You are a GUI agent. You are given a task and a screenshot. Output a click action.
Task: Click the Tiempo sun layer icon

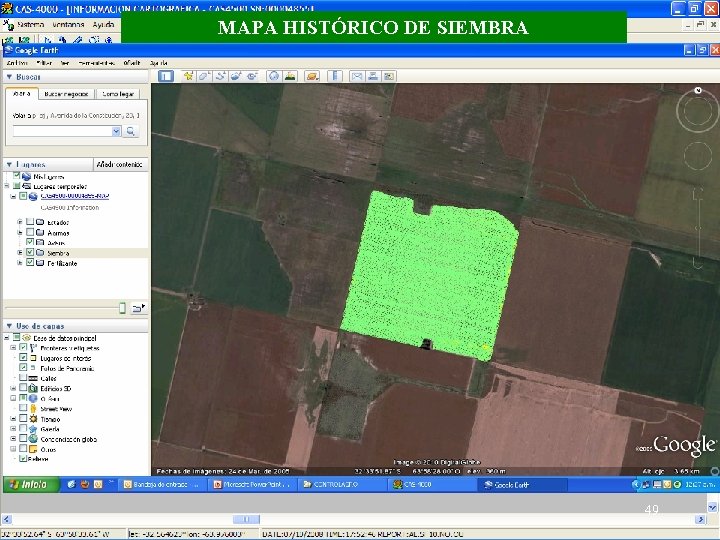point(33,419)
